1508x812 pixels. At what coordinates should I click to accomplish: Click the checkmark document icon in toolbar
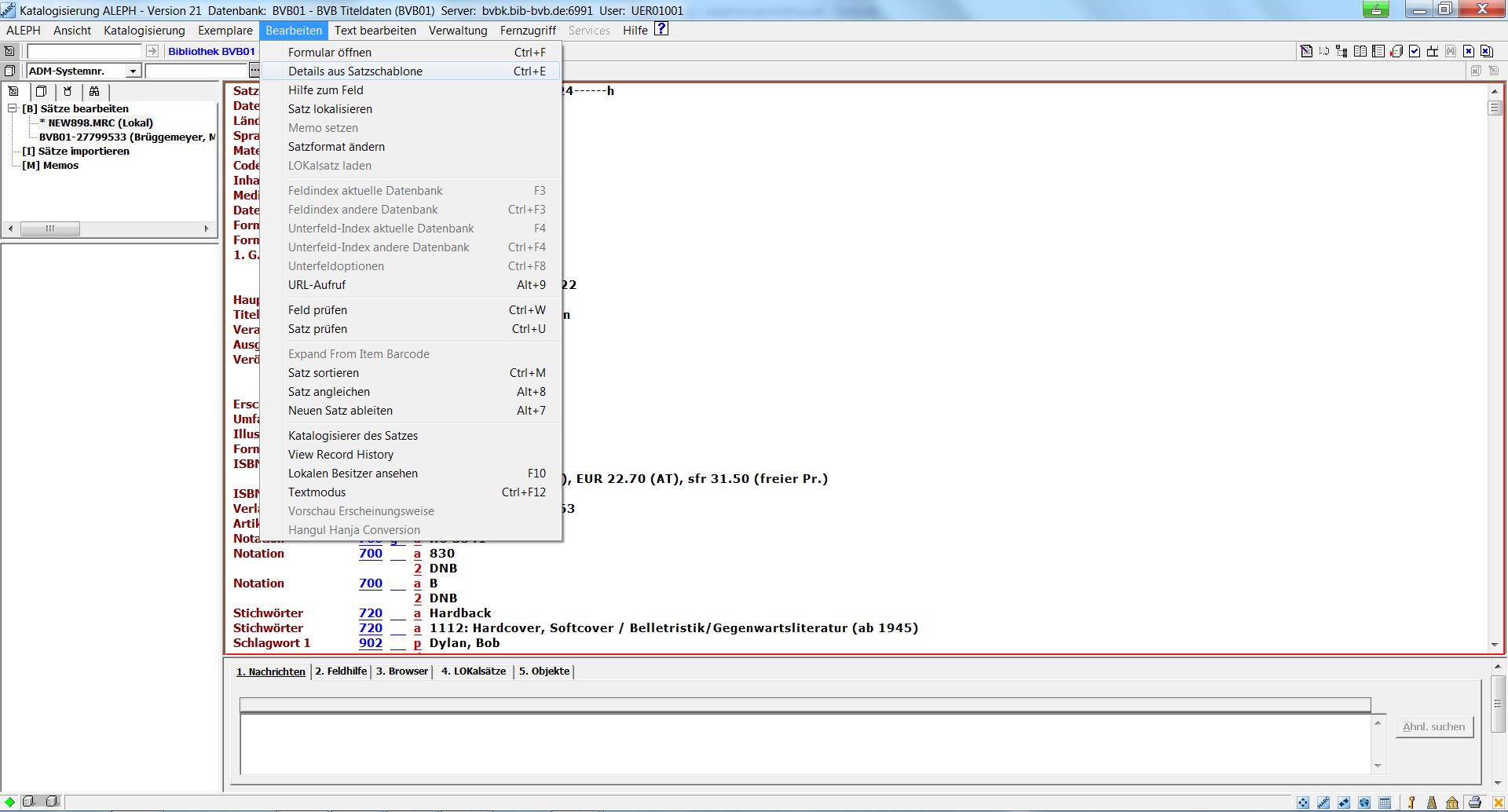pos(1415,52)
